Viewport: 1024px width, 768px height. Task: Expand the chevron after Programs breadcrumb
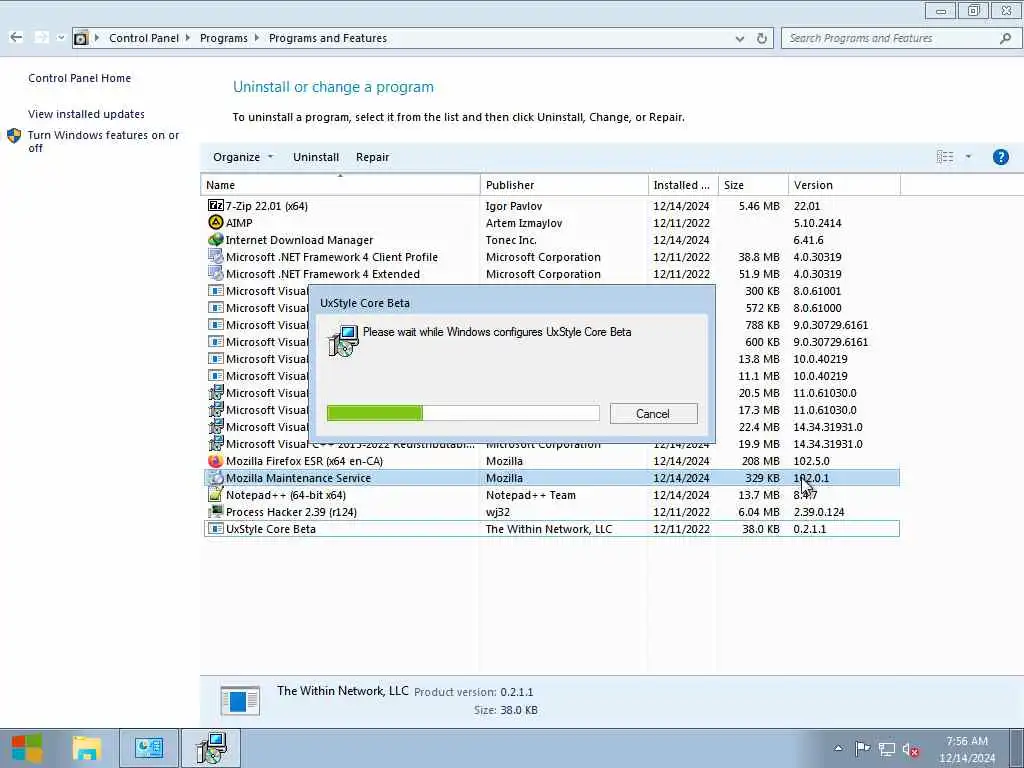(257, 38)
